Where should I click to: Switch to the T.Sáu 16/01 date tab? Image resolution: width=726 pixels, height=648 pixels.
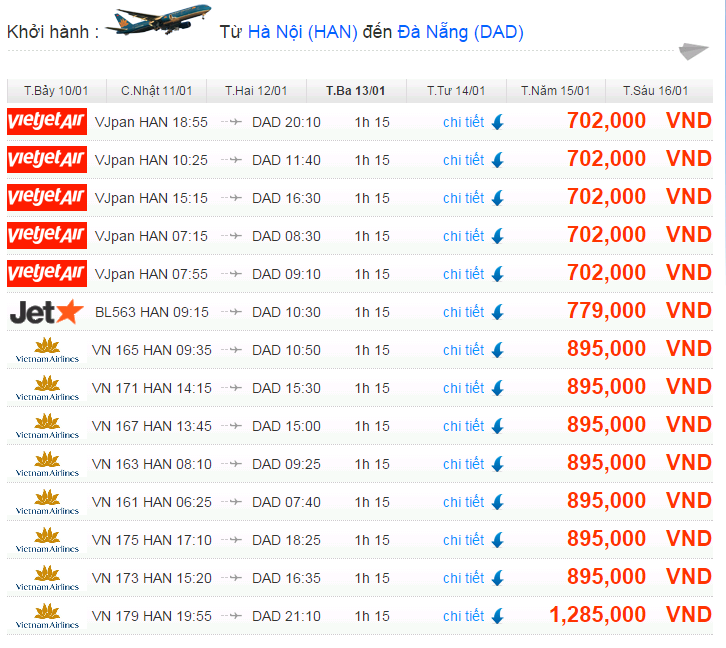(x=655, y=91)
